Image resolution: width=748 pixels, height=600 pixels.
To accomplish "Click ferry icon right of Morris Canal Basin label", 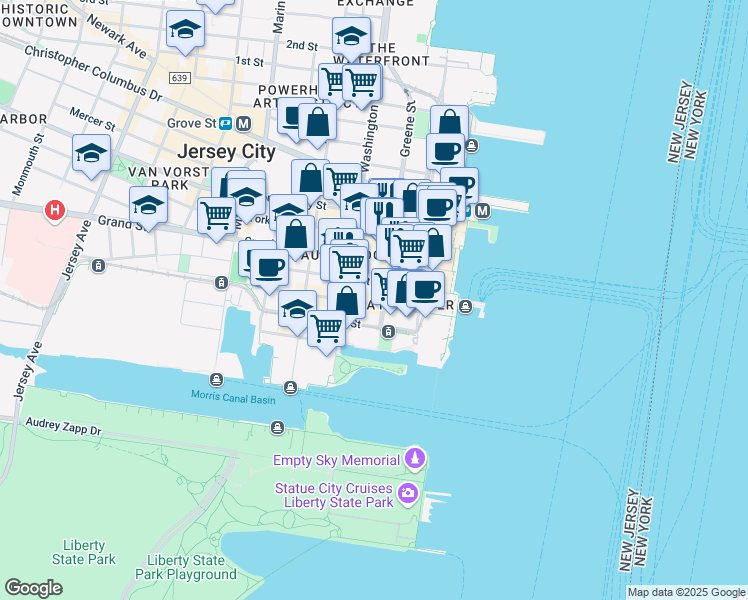I will coord(291,388).
